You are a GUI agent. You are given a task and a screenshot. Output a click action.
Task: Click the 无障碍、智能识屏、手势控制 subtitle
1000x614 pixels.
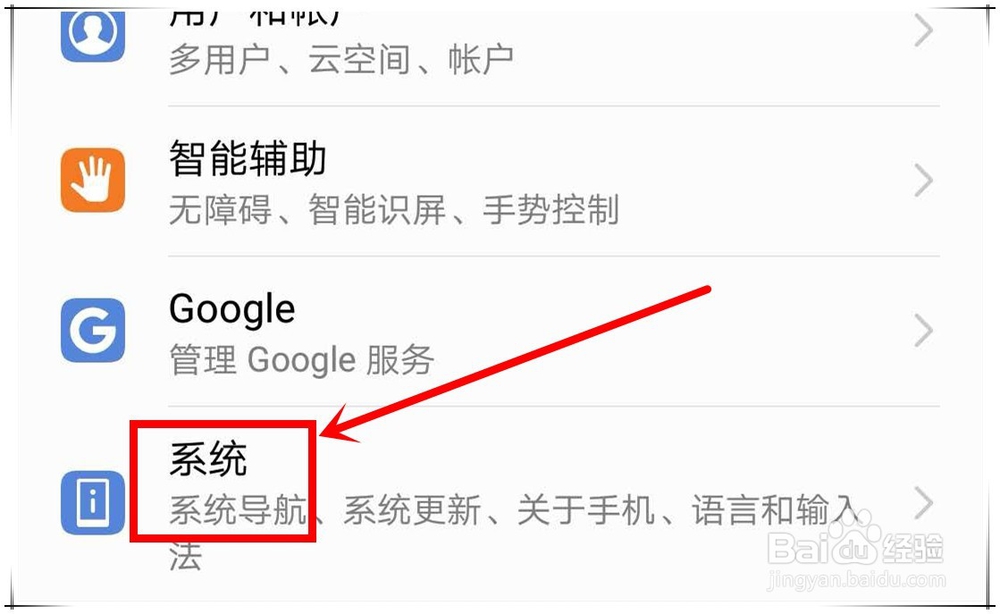(x=394, y=210)
